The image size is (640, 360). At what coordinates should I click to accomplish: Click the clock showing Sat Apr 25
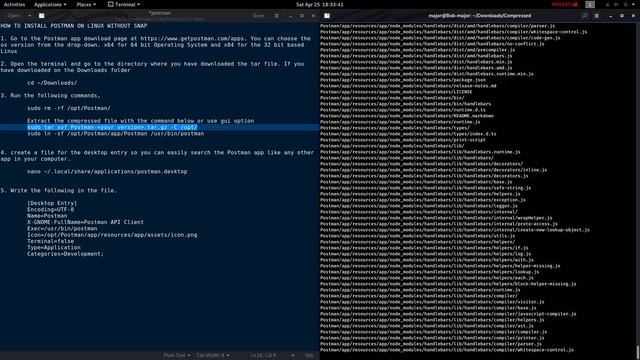(320, 4)
